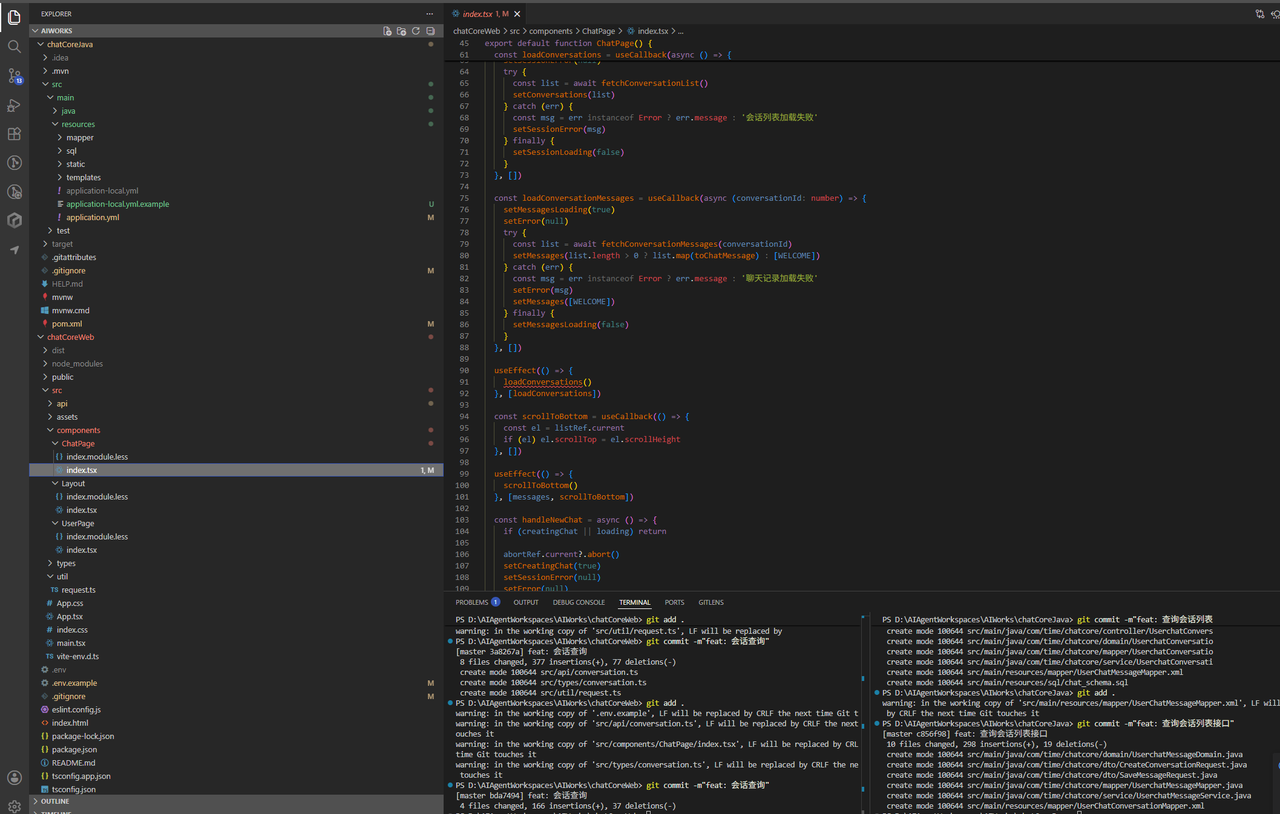
Task: Collapse the resources folder
Action: [78, 124]
